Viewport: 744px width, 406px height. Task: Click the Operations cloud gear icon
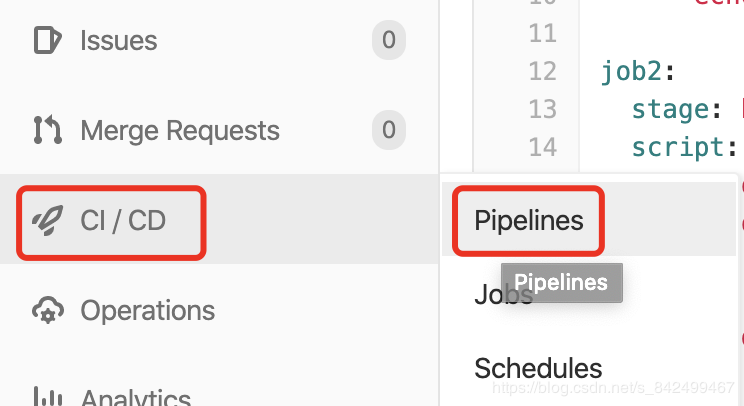pos(47,311)
